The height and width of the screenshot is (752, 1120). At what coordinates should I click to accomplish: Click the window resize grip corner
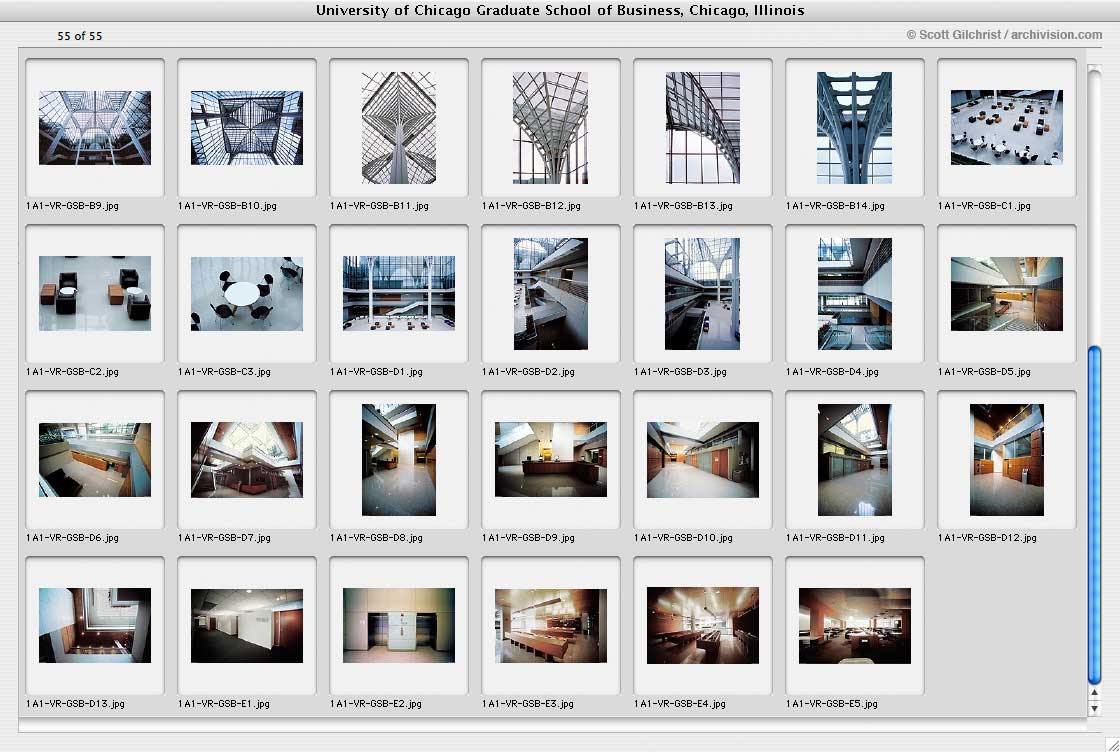1111,744
